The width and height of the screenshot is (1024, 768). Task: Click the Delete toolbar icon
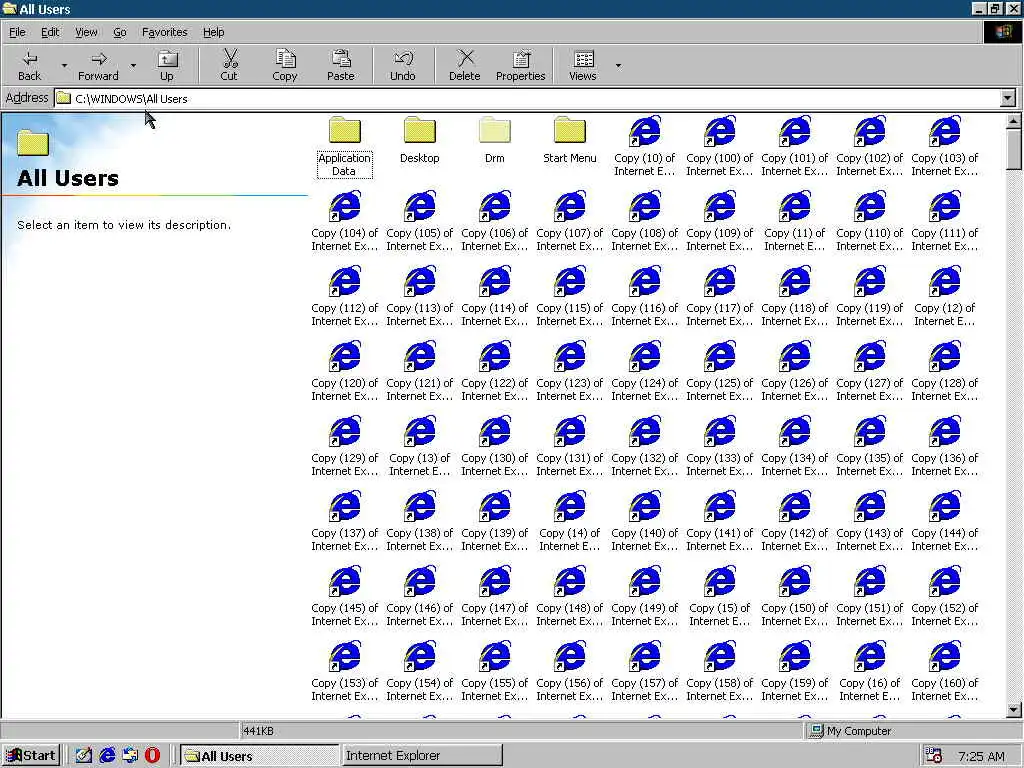[x=464, y=65]
